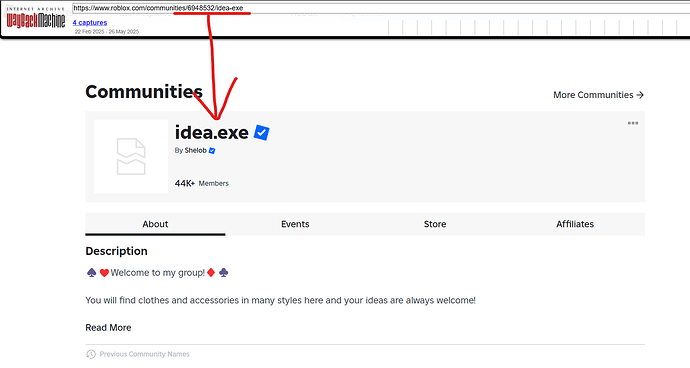Expand description with Read More
This screenshot has width=690, height=368.
[108, 328]
